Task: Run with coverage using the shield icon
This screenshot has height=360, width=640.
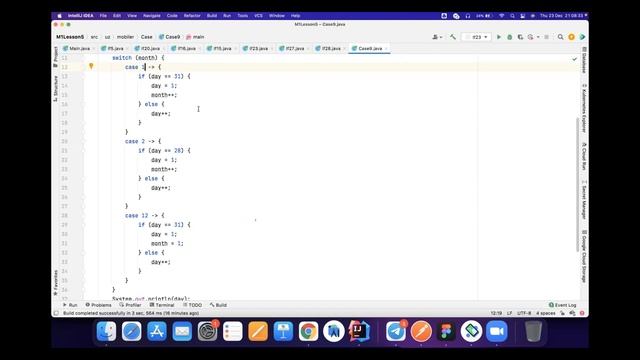Action: [520, 37]
